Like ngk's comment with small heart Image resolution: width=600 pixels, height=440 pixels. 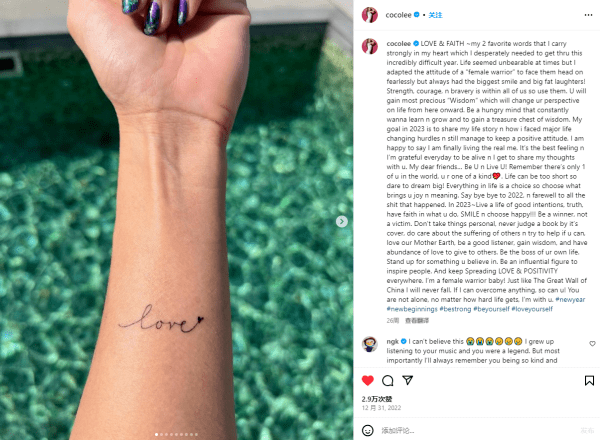click(592, 344)
